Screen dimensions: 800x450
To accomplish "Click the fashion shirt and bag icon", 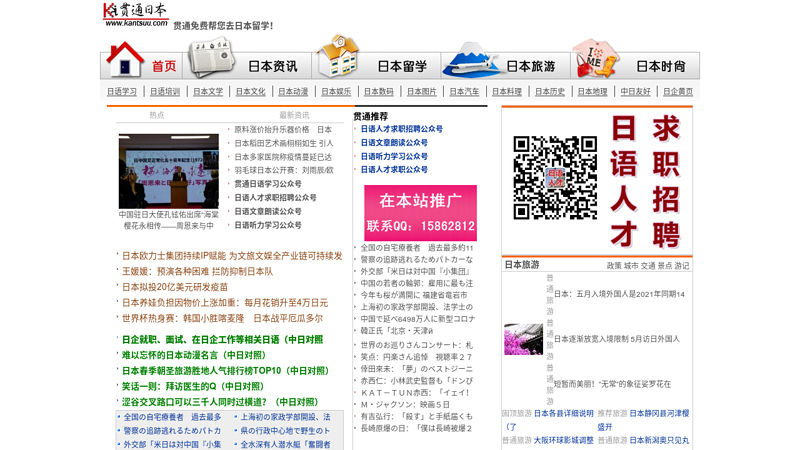I will [595, 58].
